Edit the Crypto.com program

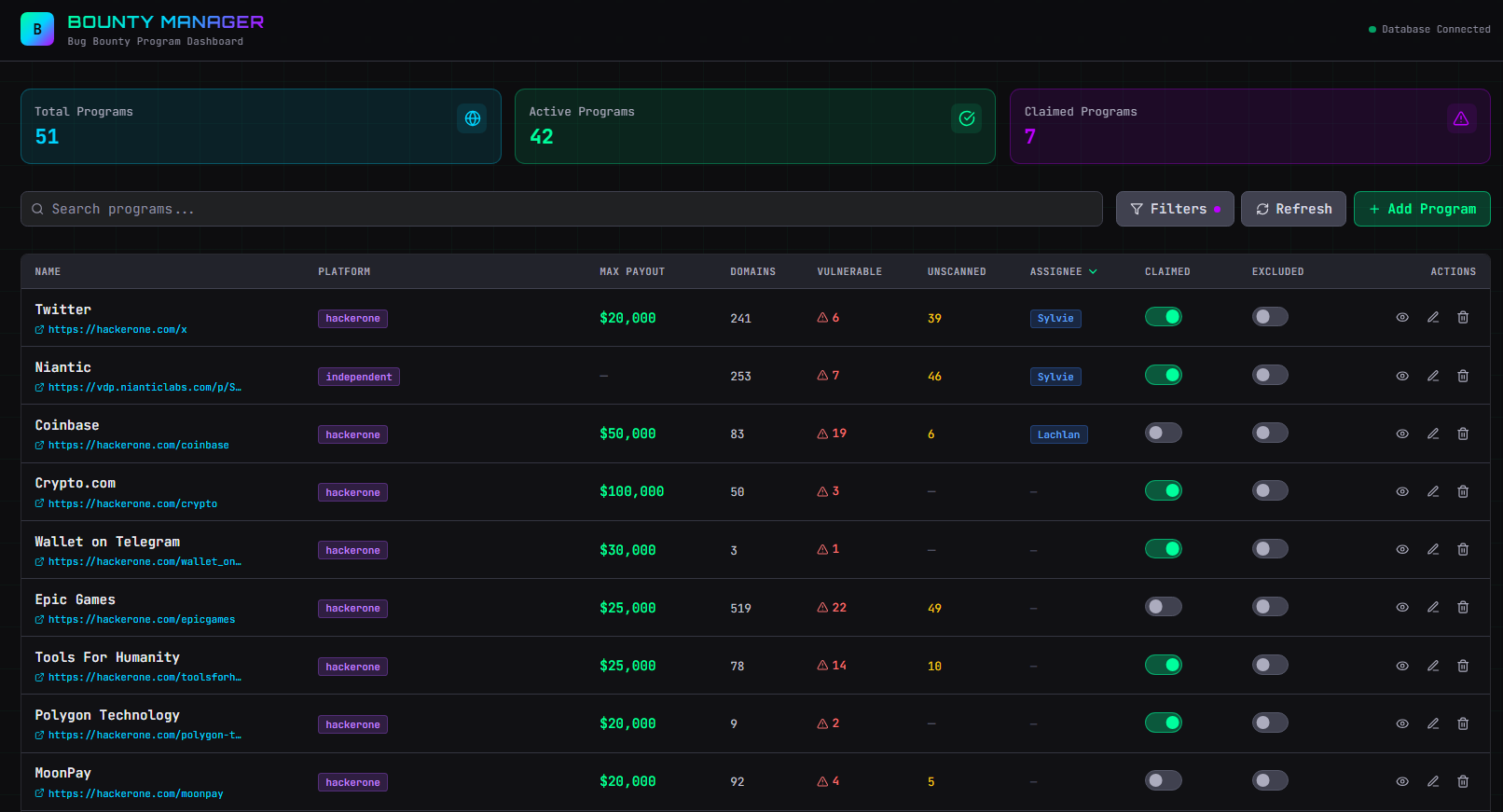point(1433,491)
